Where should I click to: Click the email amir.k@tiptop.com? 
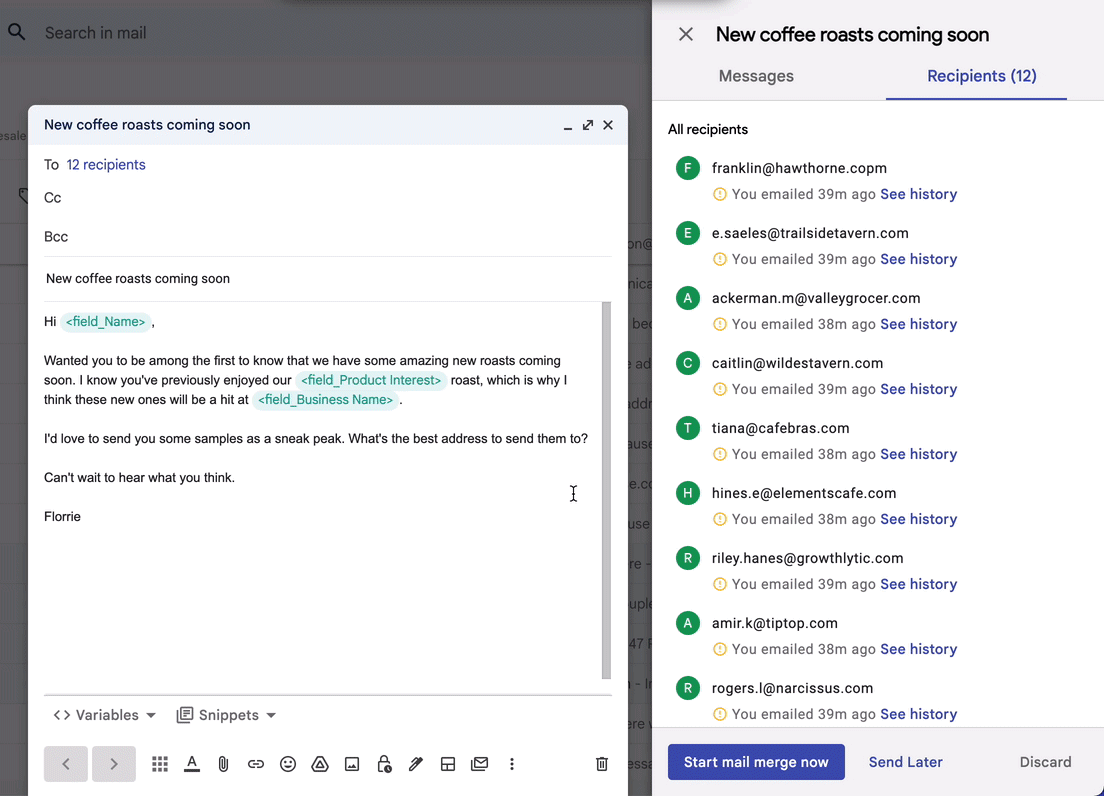coord(774,623)
